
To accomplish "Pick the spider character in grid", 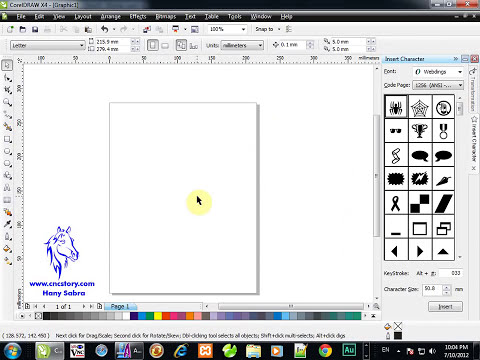I will click(x=396, y=107).
